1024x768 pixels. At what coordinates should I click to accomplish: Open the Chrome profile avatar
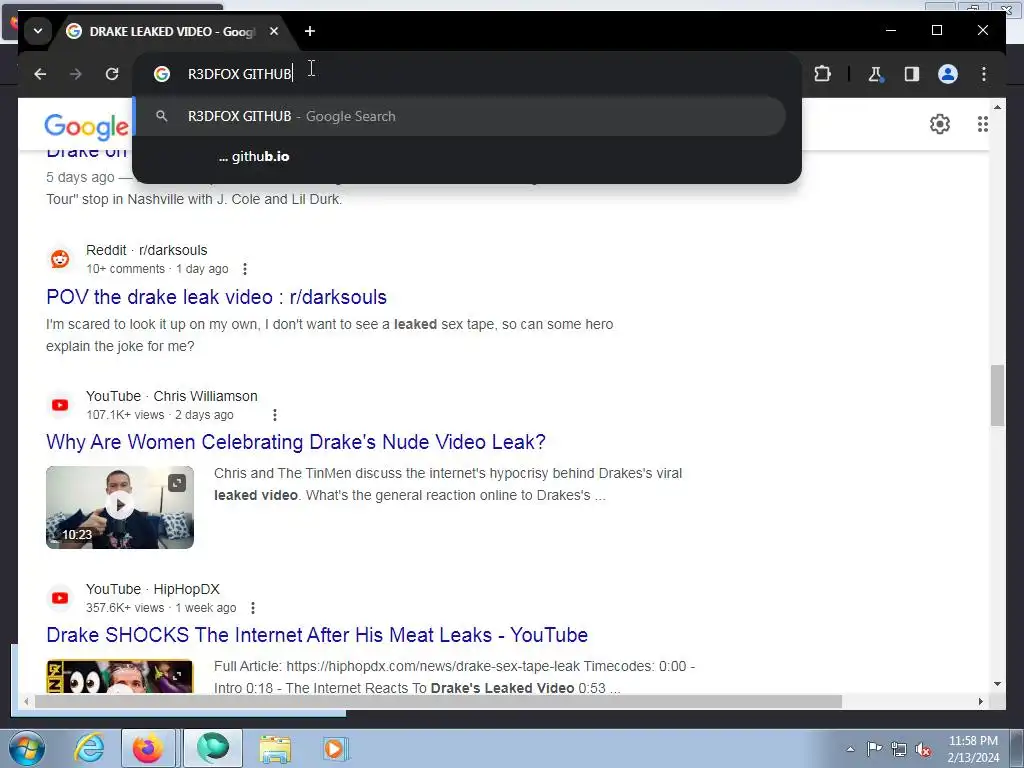tap(948, 74)
